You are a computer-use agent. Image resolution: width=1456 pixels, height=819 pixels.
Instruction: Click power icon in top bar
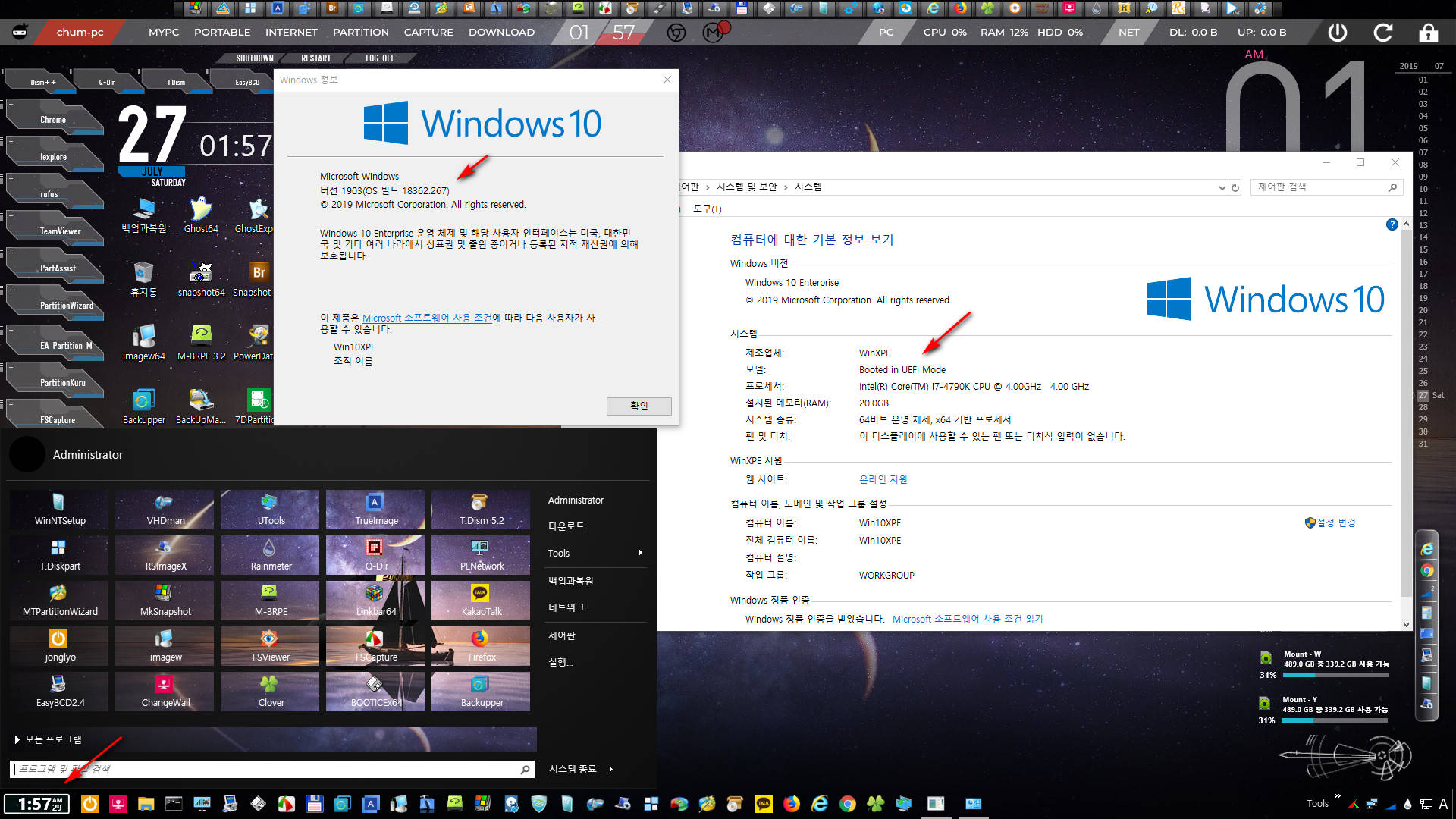point(1338,33)
